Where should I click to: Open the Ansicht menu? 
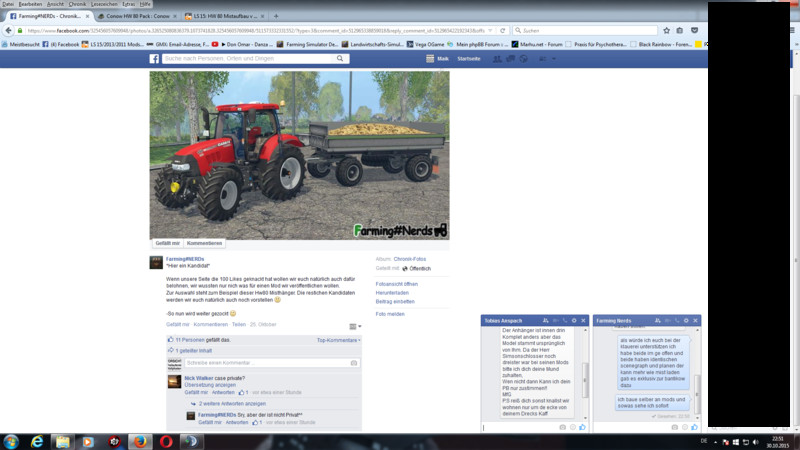tap(55, 4)
